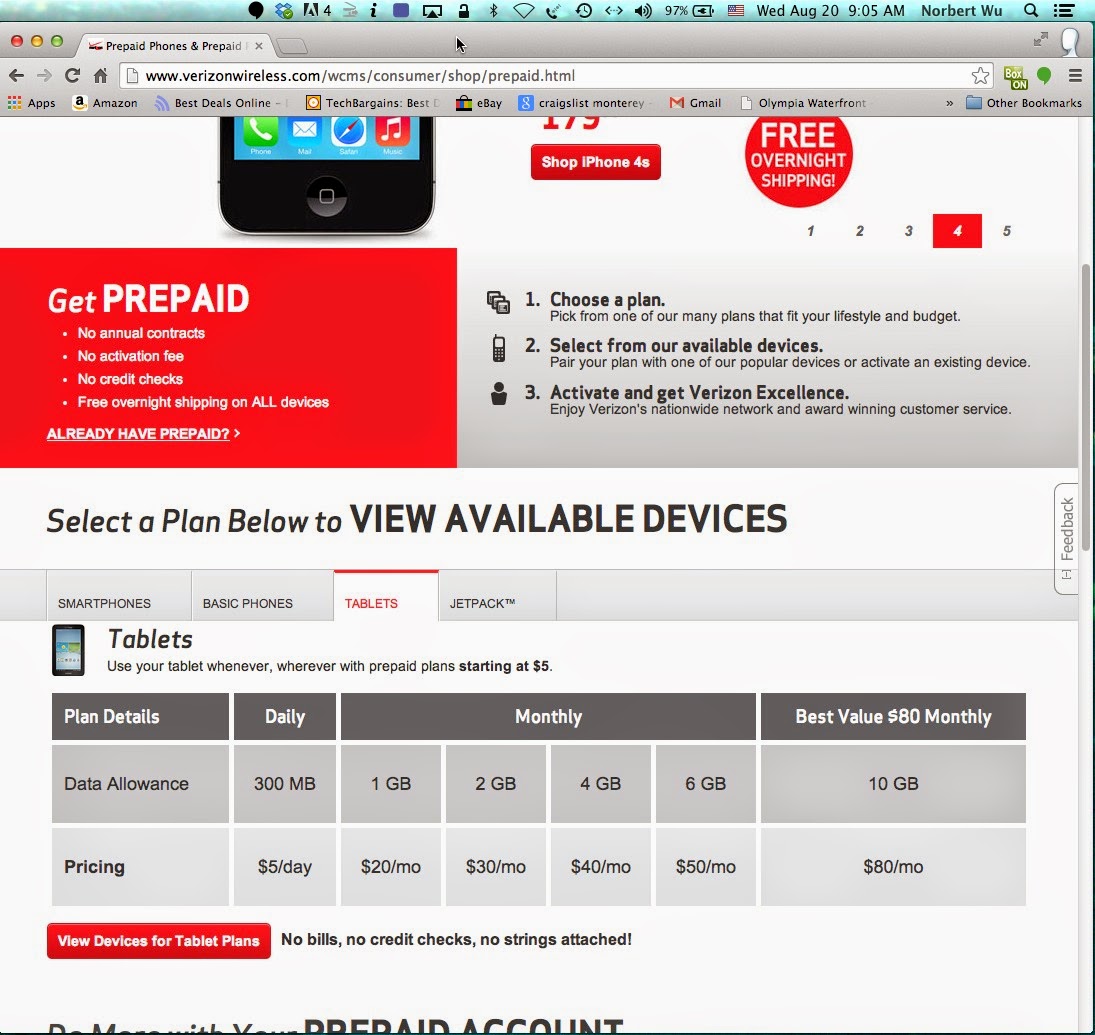1095x1035 pixels.
Task: Click the Time Machine clock icon
Action: (584, 10)
